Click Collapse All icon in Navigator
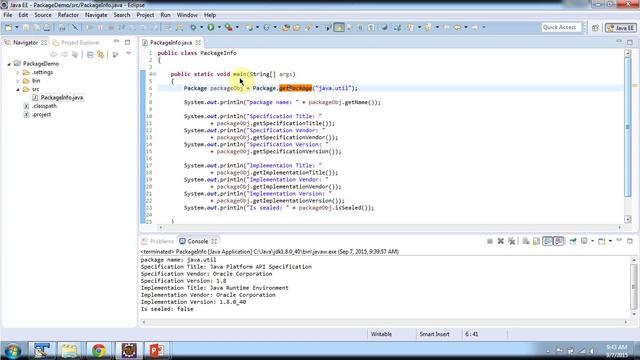The image size is (640, 360). tap(90, 54)
